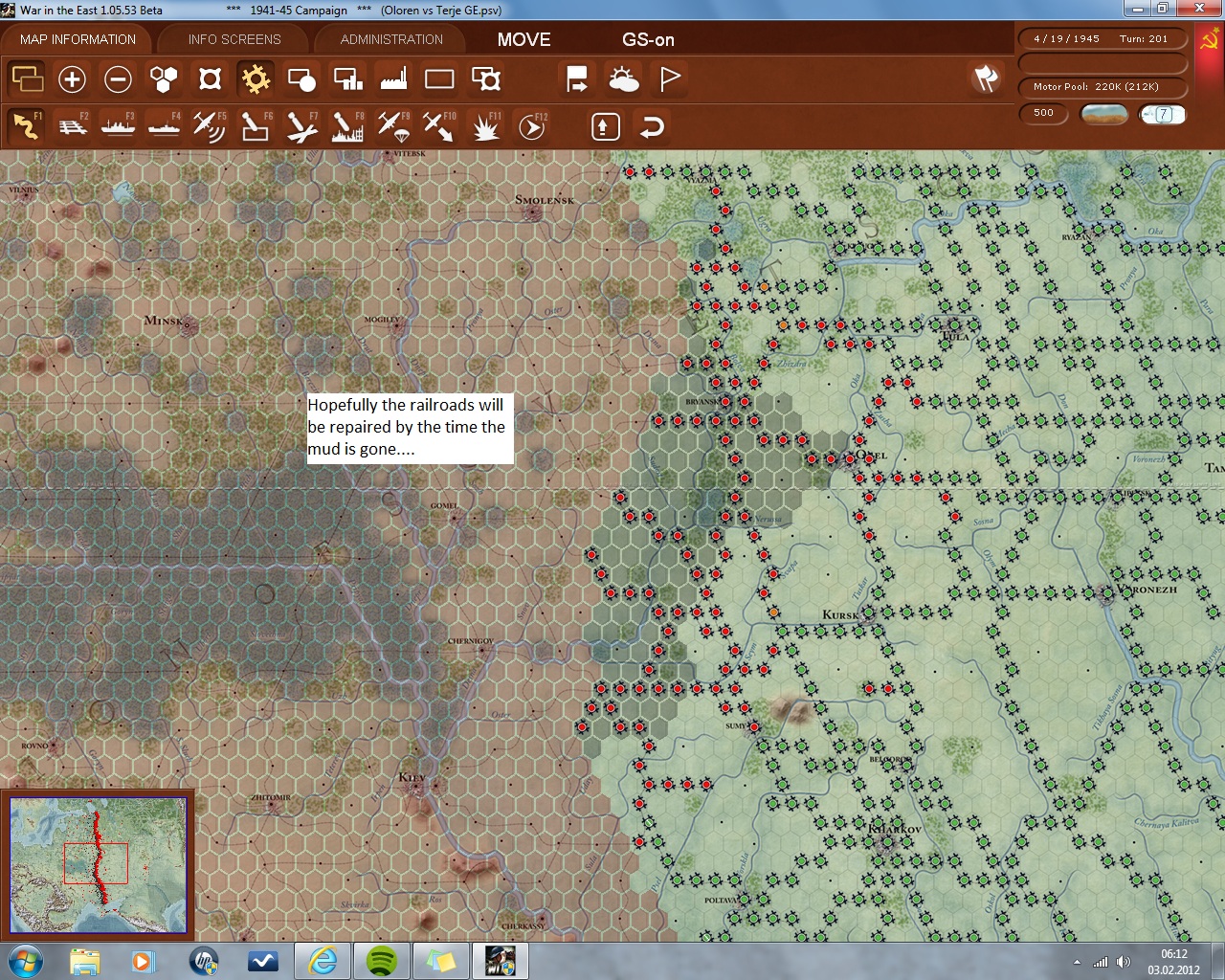Select the F5 air recon icon
Image resolution: width=1225 pixels, height=980 pixels.
[210, 125]
